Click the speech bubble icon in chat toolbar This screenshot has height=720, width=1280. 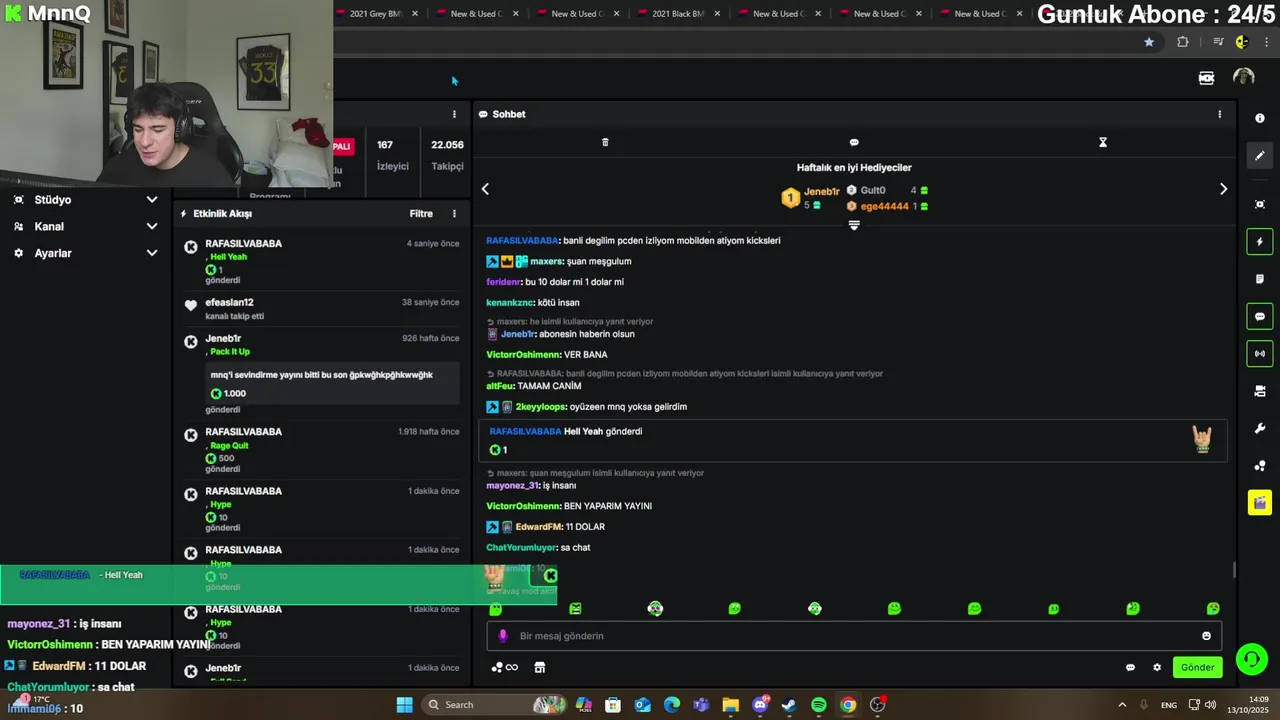click(854, 142)
